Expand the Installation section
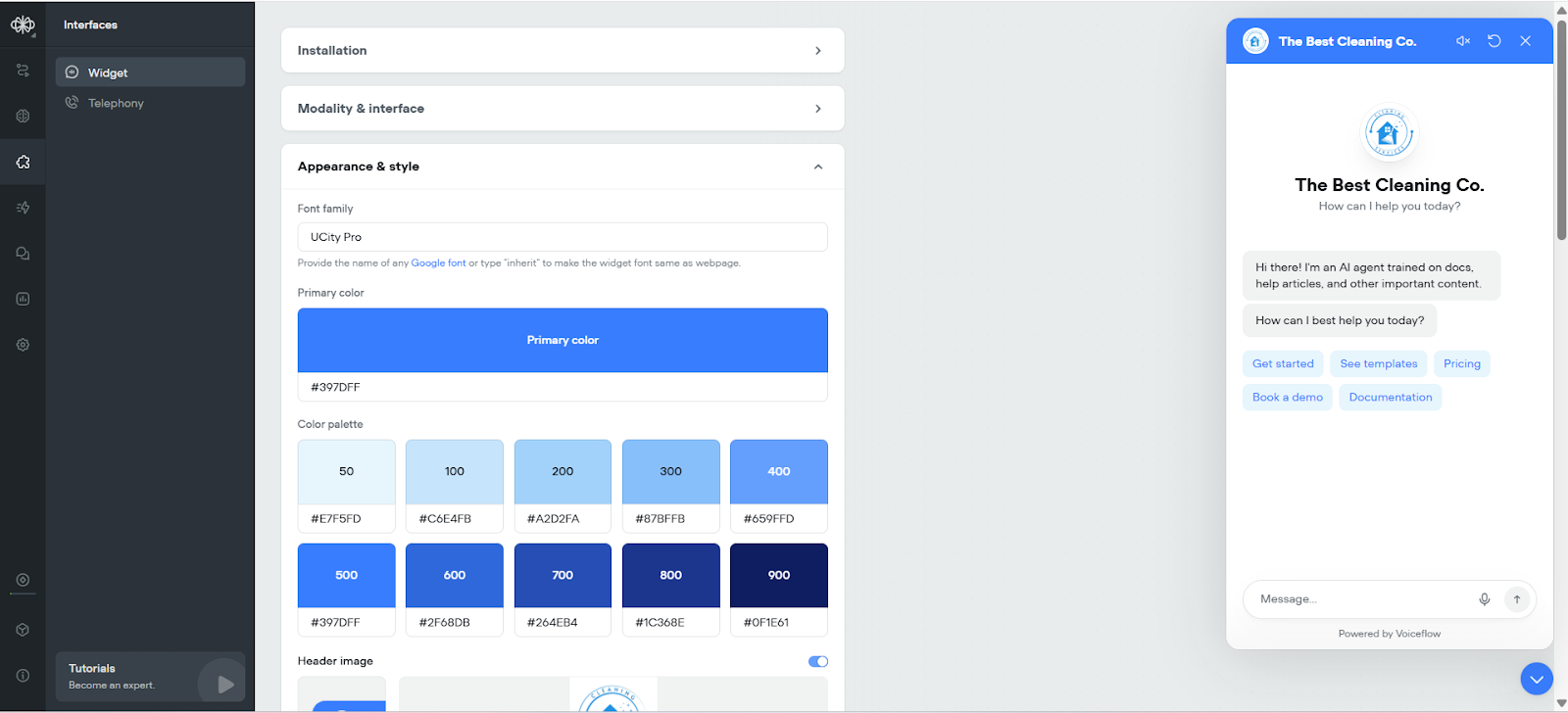 pos(563,50)
